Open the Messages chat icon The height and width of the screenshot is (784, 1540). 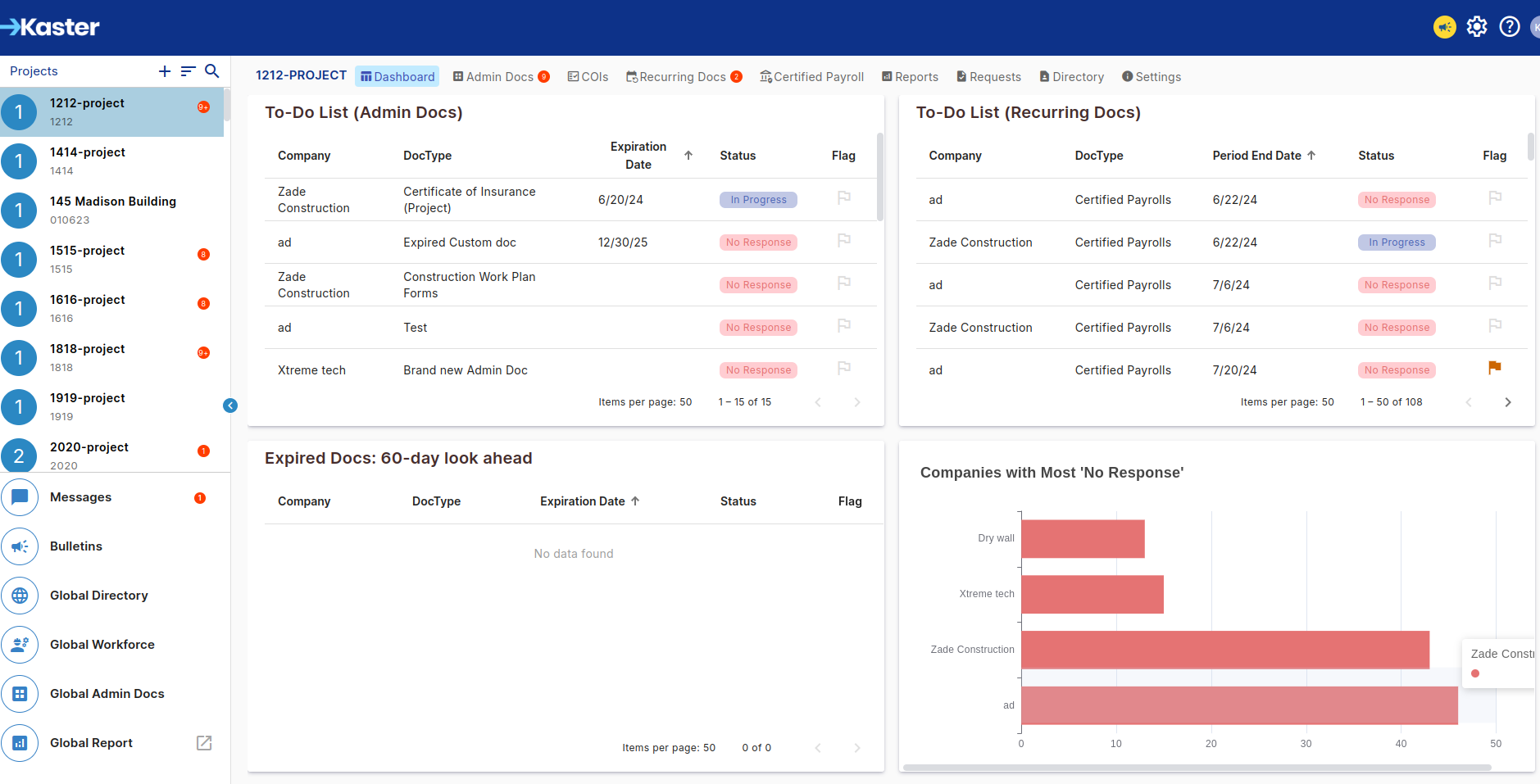tap(20, 497)
